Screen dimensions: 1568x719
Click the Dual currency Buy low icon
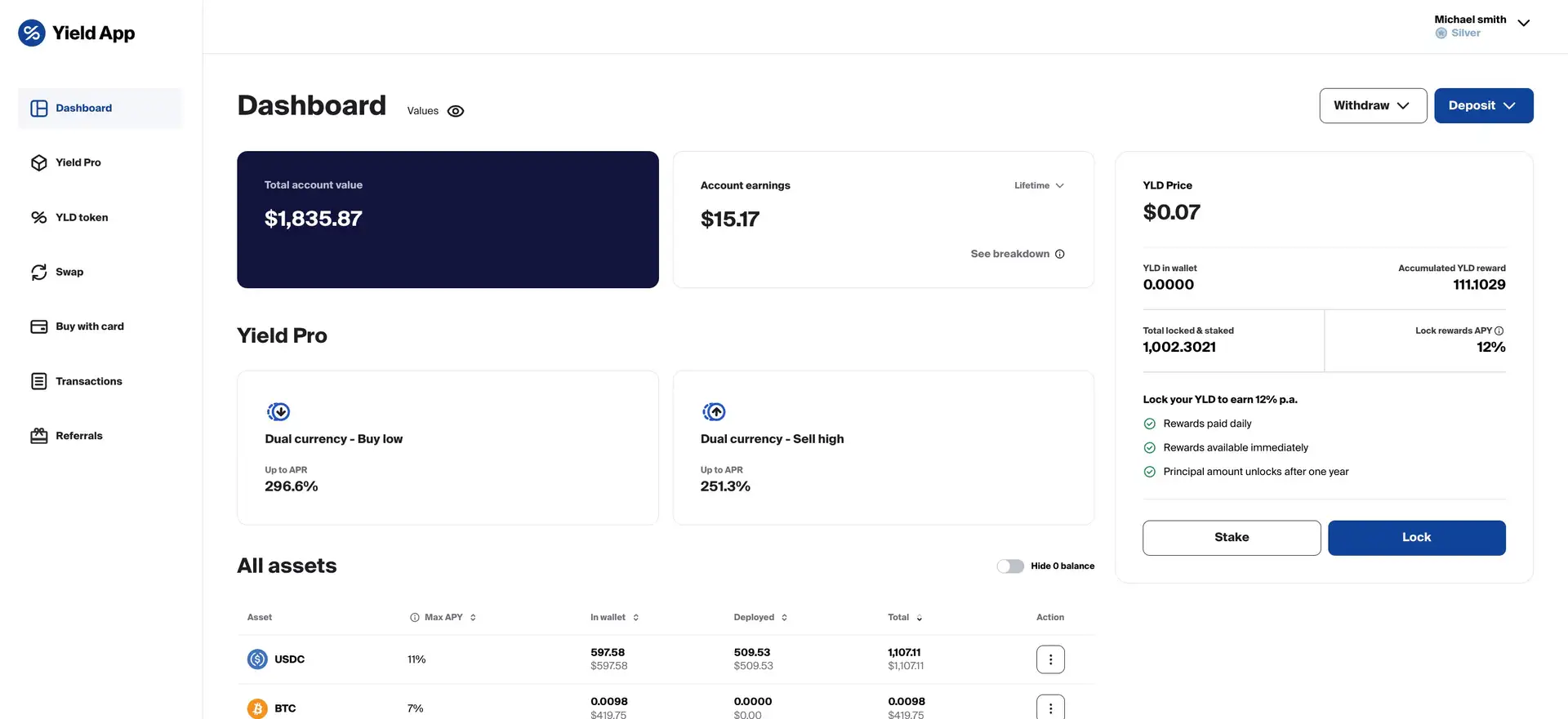click(x=278, y=412)
